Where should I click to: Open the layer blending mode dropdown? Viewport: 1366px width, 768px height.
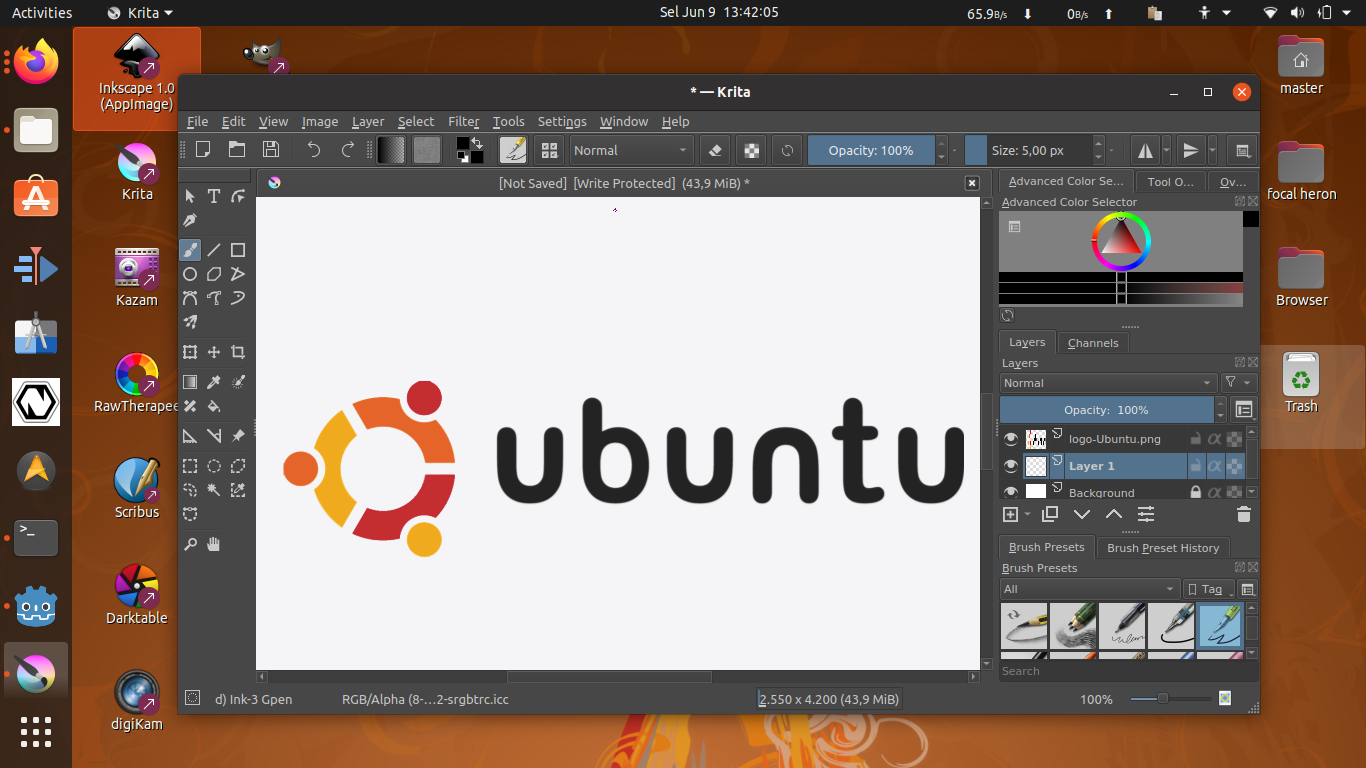click(1108, 383)
